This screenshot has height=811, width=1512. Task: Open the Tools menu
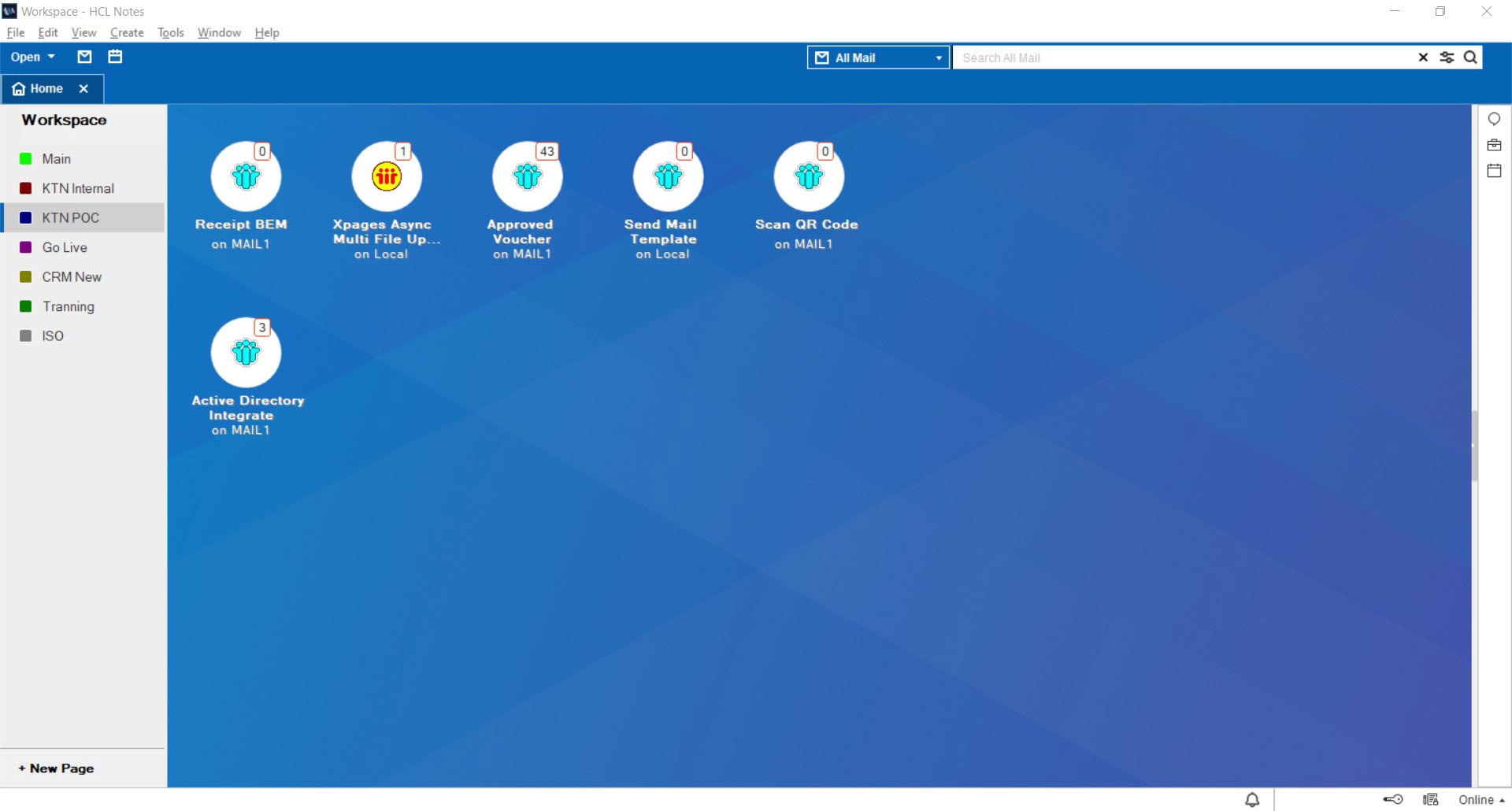(170, 32)
